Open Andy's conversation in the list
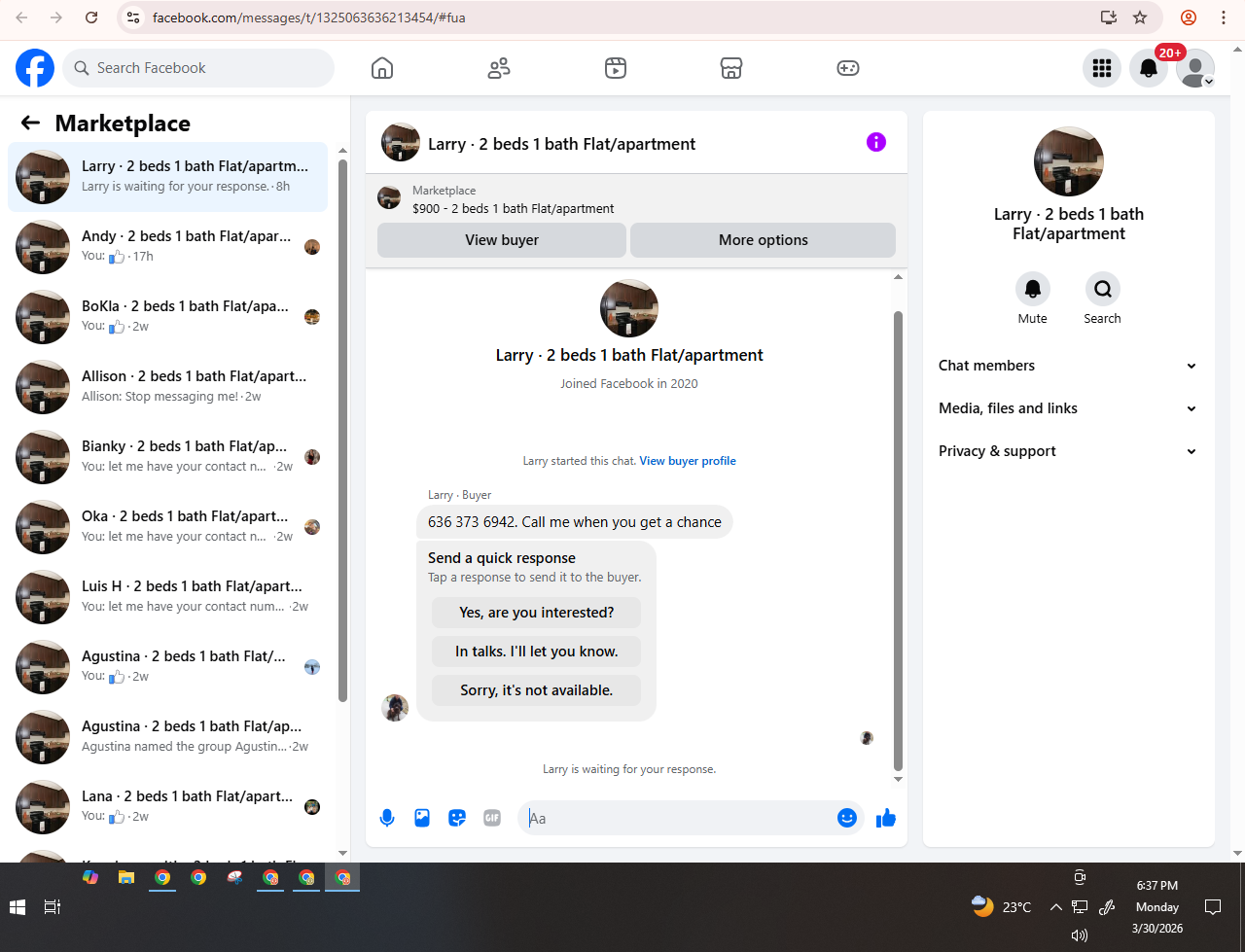Screen dimensions: 1245x952 [168, 247]
